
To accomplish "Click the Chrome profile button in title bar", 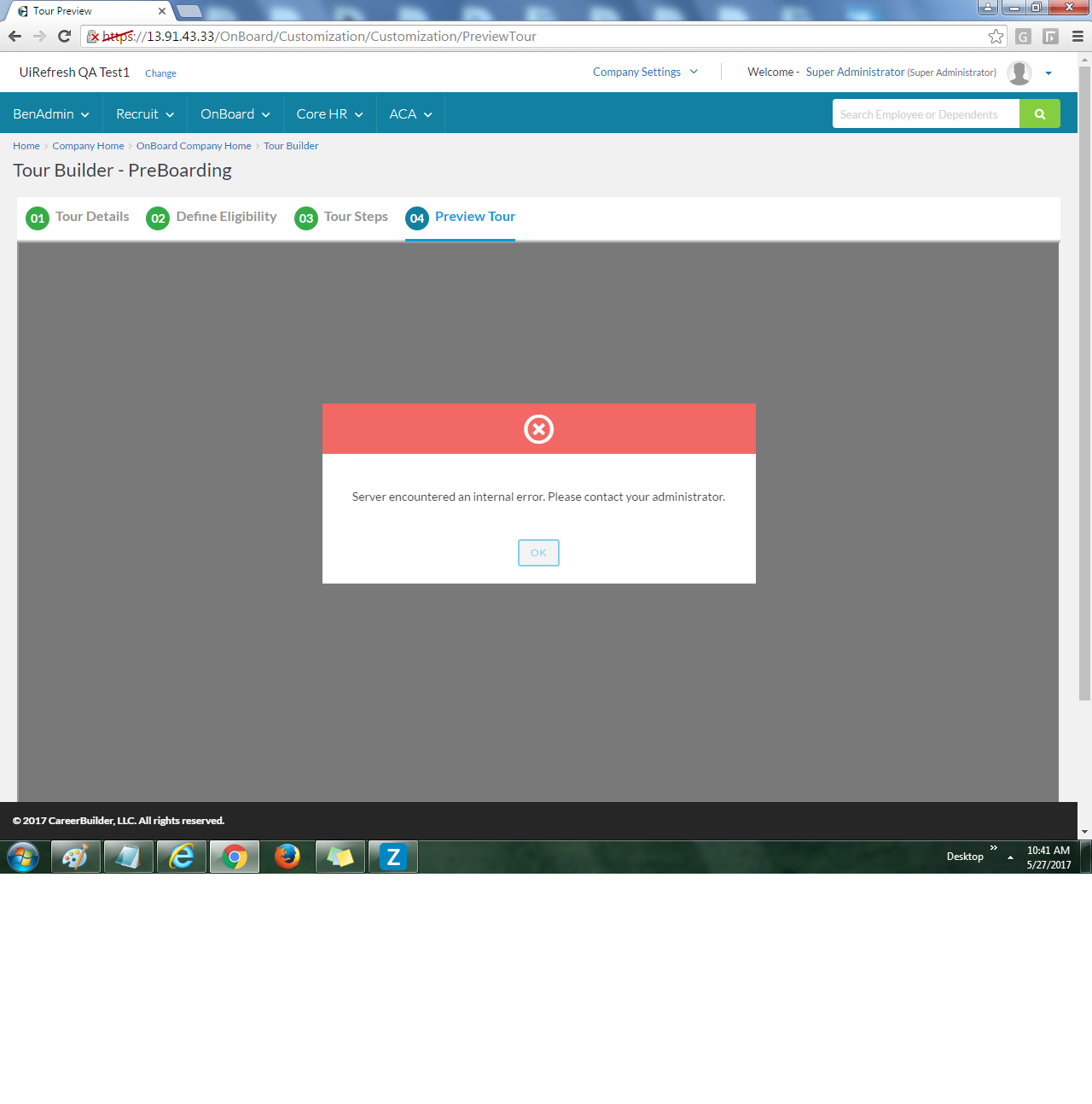I will 988,7.
